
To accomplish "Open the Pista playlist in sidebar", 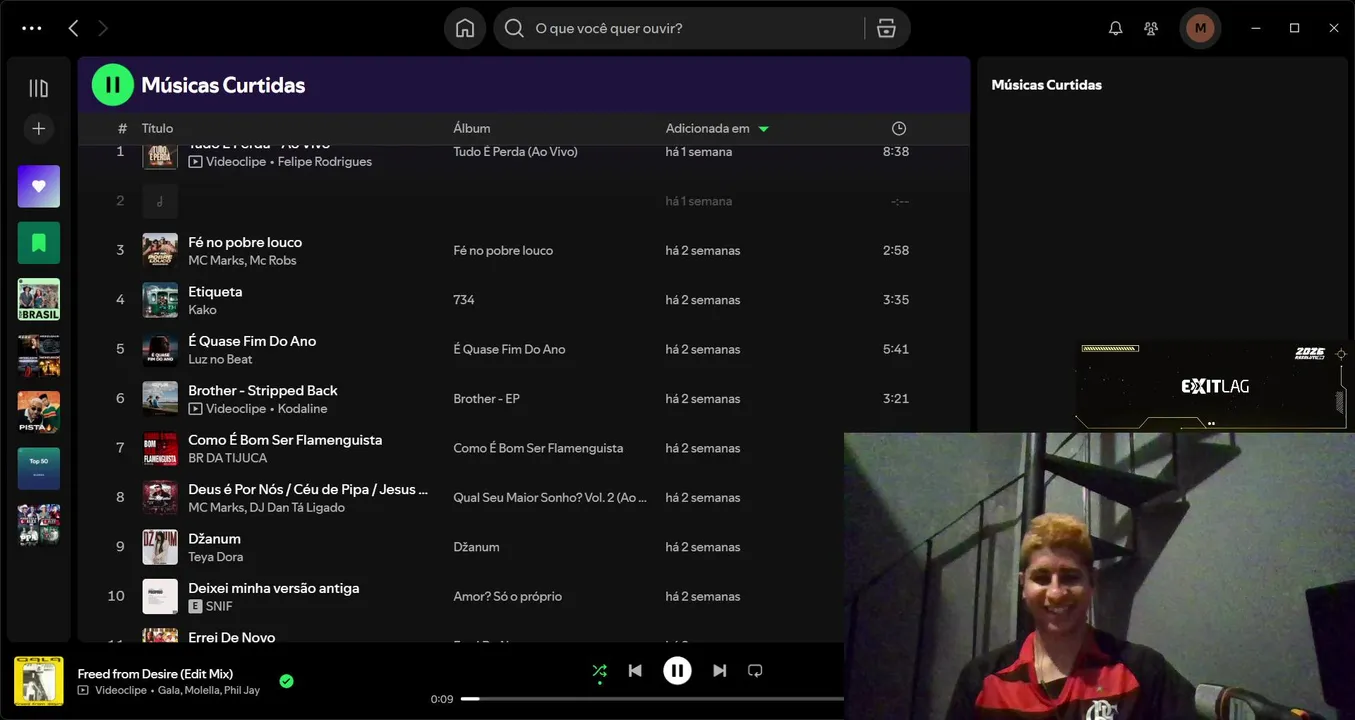I will (39, 412).
